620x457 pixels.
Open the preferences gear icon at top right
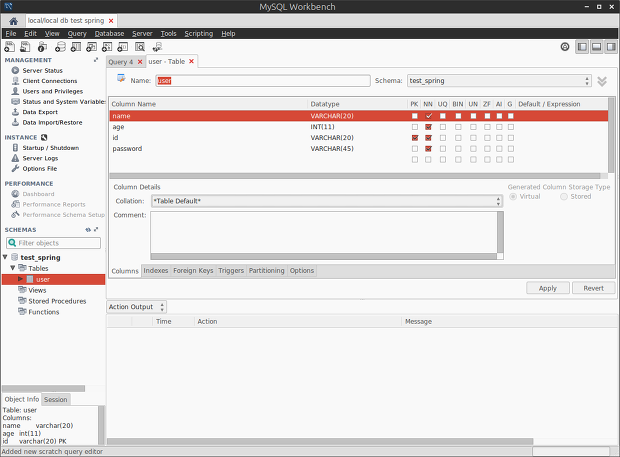565,47
